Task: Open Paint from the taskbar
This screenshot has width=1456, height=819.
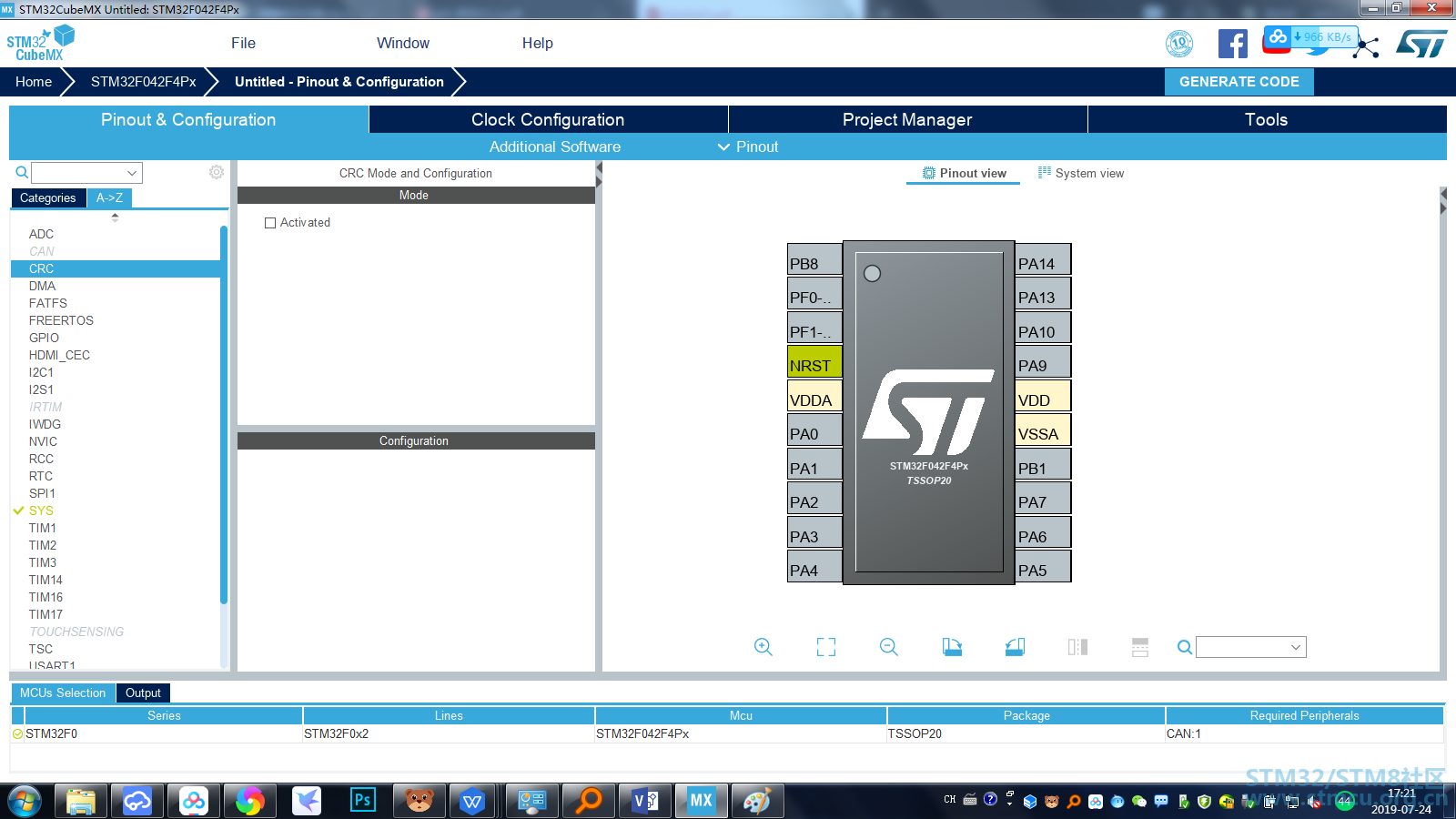Action: 757,801
